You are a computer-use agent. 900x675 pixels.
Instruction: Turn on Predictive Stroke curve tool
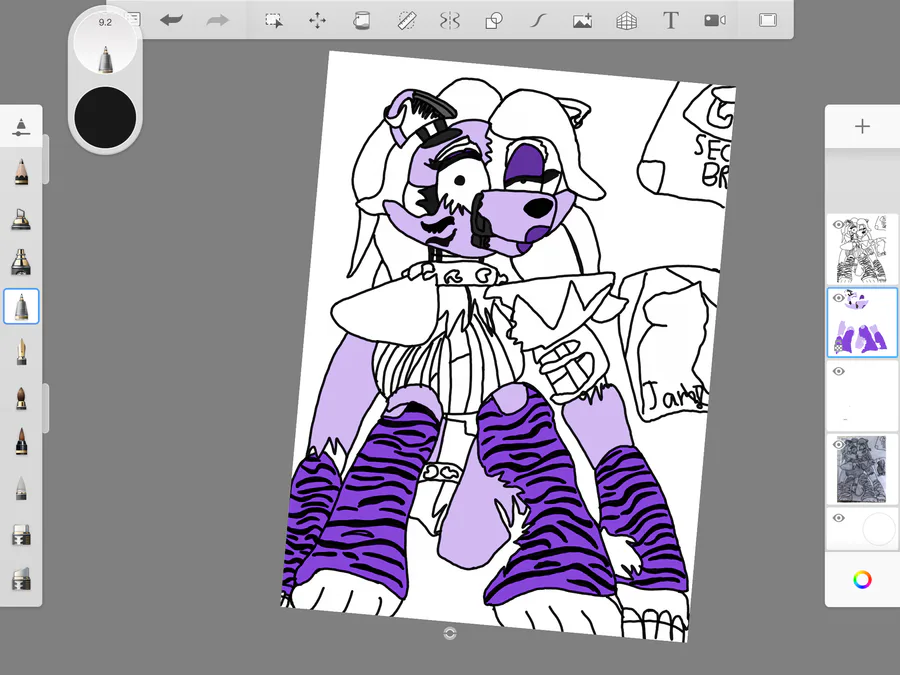tap(538, 21)
